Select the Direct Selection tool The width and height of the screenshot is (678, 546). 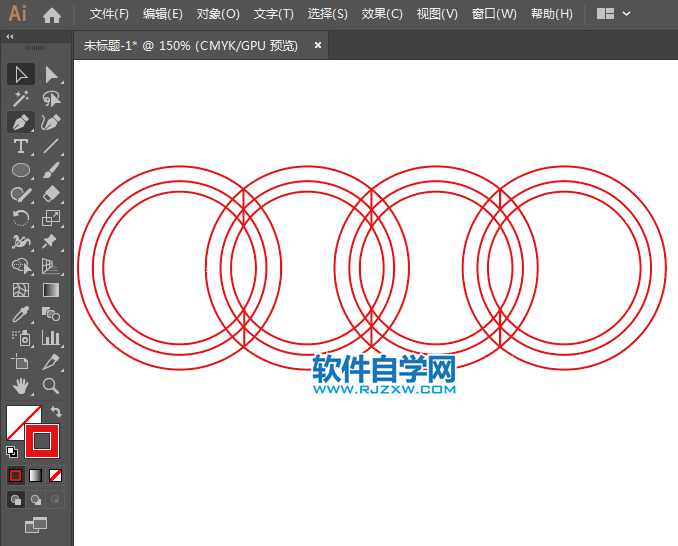(x=51, y=74)
